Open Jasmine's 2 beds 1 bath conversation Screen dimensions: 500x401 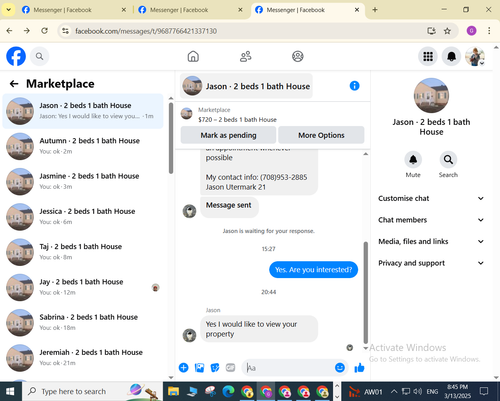(83, 181)
